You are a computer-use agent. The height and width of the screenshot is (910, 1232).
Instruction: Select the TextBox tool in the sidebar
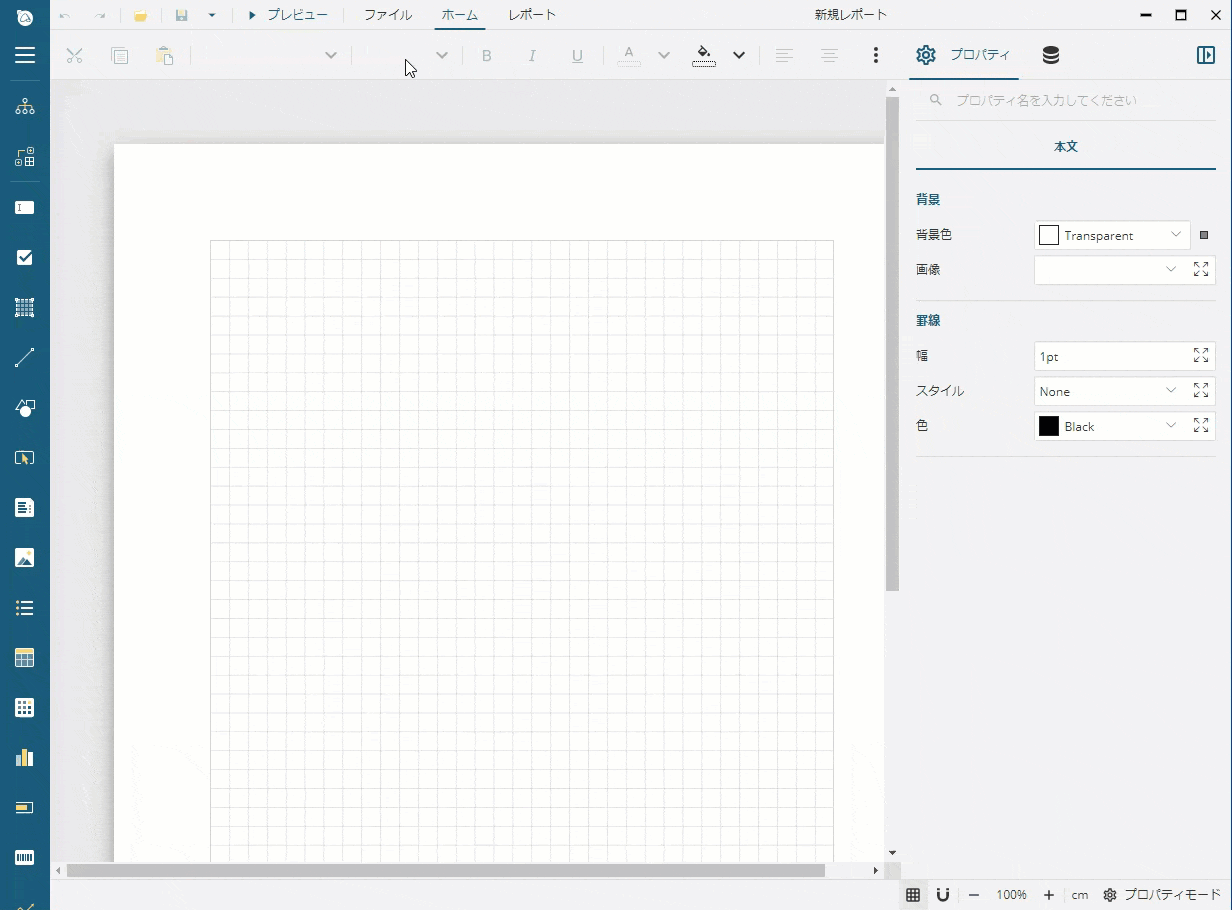24,207
